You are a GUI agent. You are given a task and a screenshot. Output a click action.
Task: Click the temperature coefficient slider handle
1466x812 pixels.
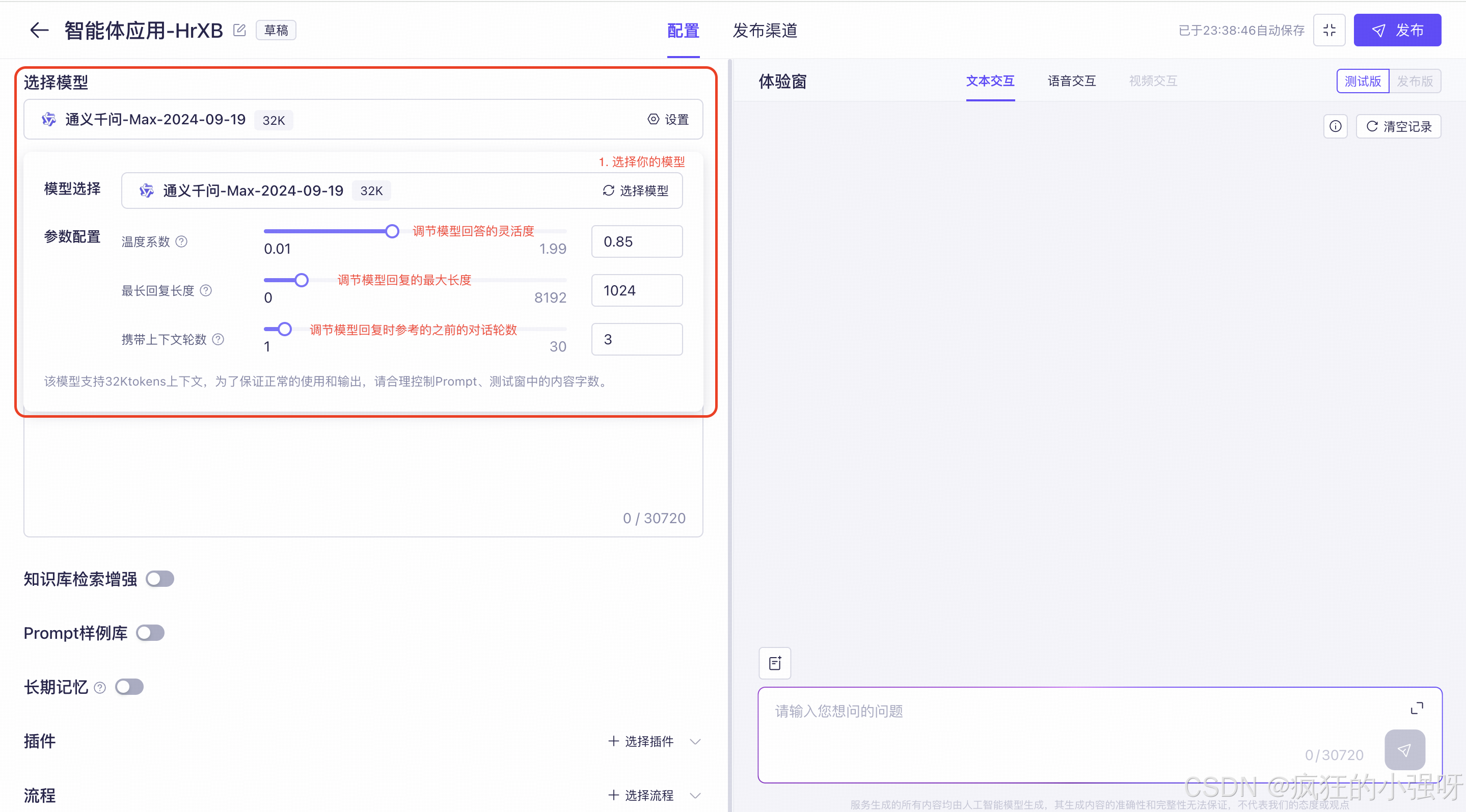[392, 231]
